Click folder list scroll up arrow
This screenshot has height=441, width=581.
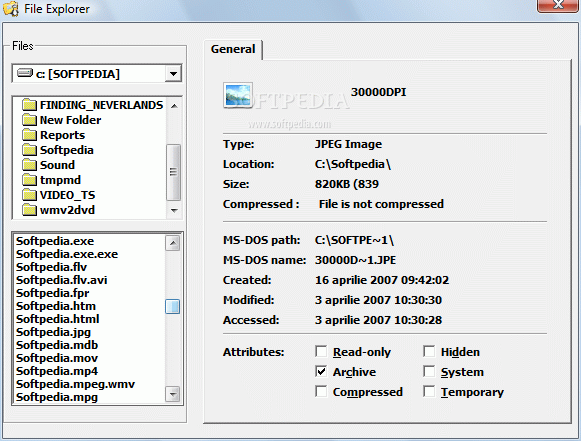174,106
